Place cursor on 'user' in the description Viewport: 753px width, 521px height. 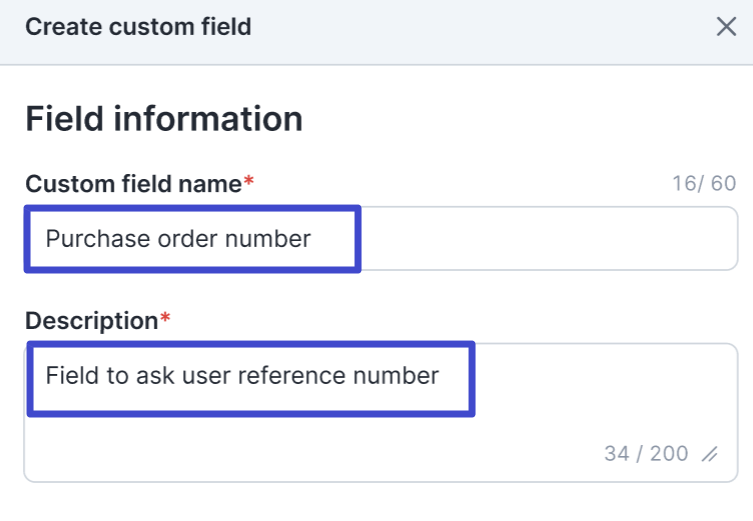click(202, 376)
